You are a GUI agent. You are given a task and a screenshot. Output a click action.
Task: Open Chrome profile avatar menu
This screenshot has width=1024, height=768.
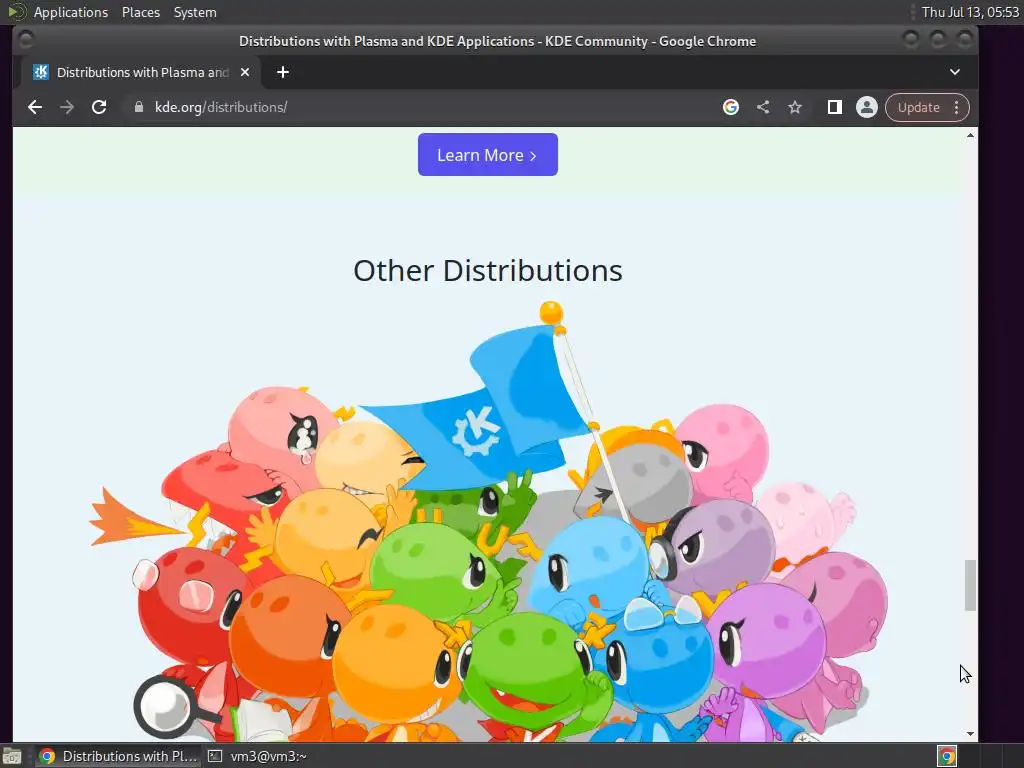click(x=867, y=107)
